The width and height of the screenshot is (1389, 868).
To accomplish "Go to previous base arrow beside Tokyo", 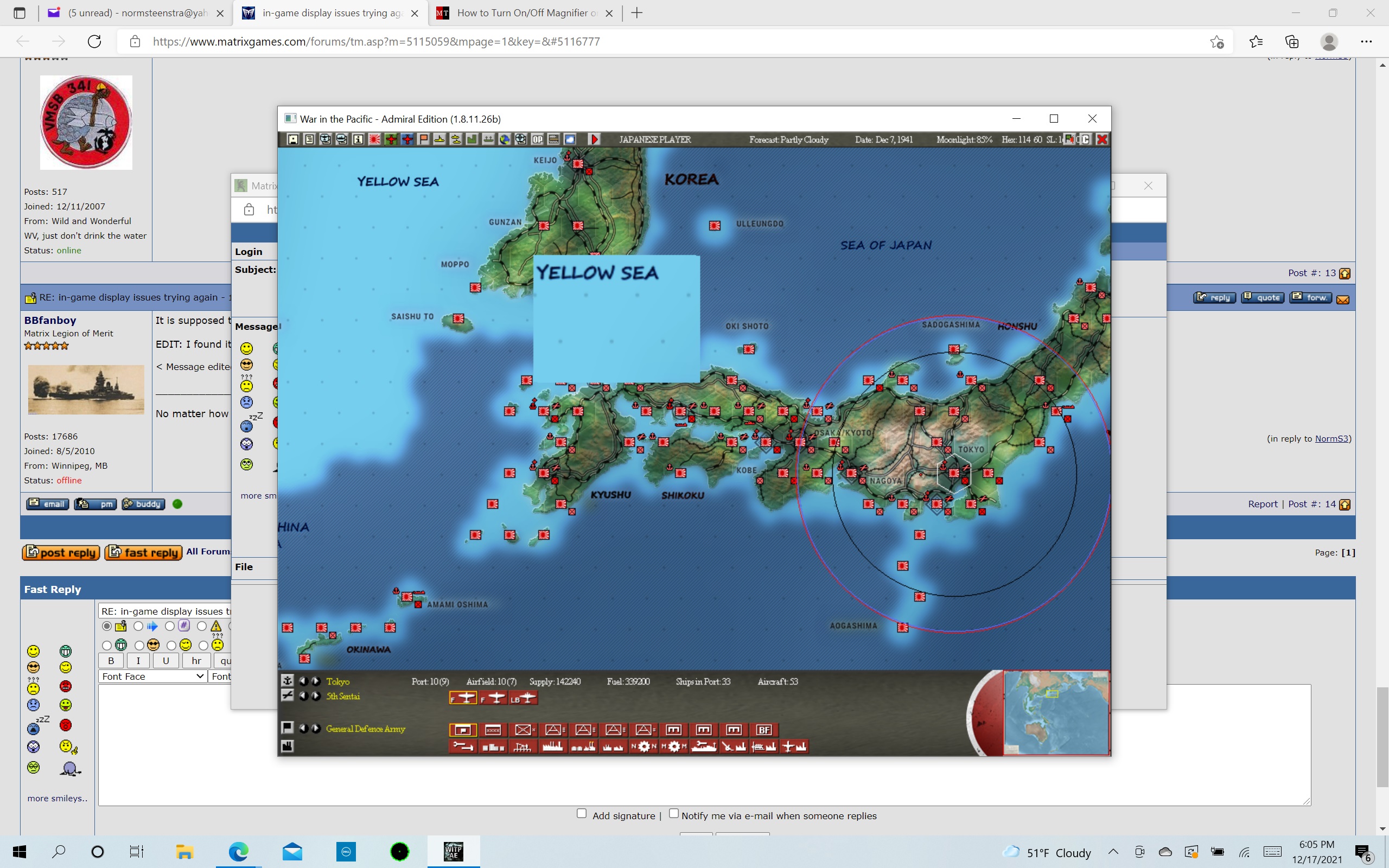I will click(304, 681).
